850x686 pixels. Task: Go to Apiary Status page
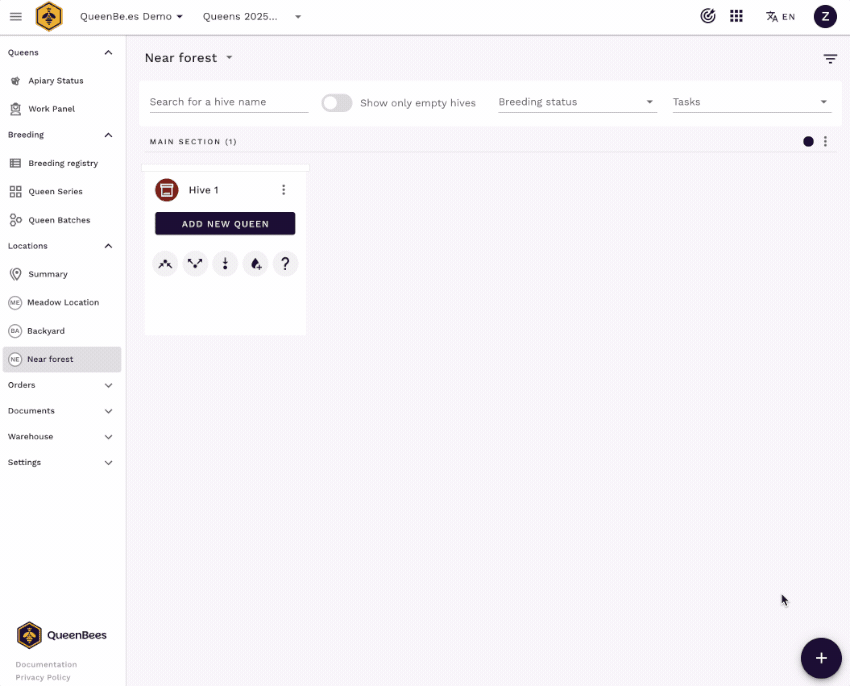click(x=55, y=81)
